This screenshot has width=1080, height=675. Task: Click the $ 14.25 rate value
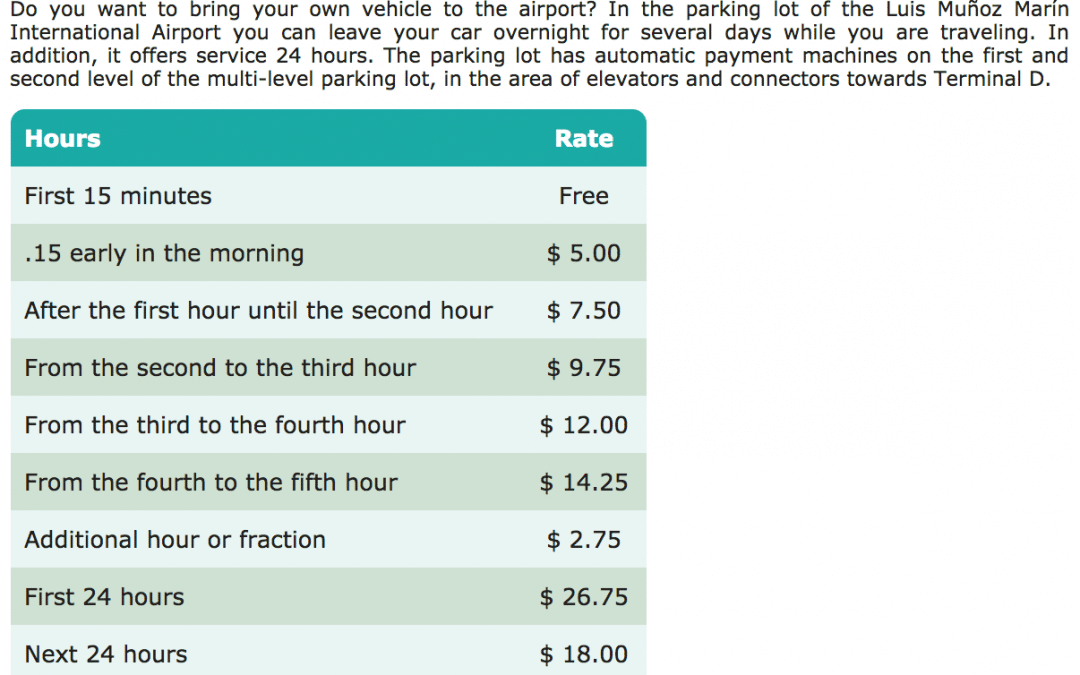[583, 481]
